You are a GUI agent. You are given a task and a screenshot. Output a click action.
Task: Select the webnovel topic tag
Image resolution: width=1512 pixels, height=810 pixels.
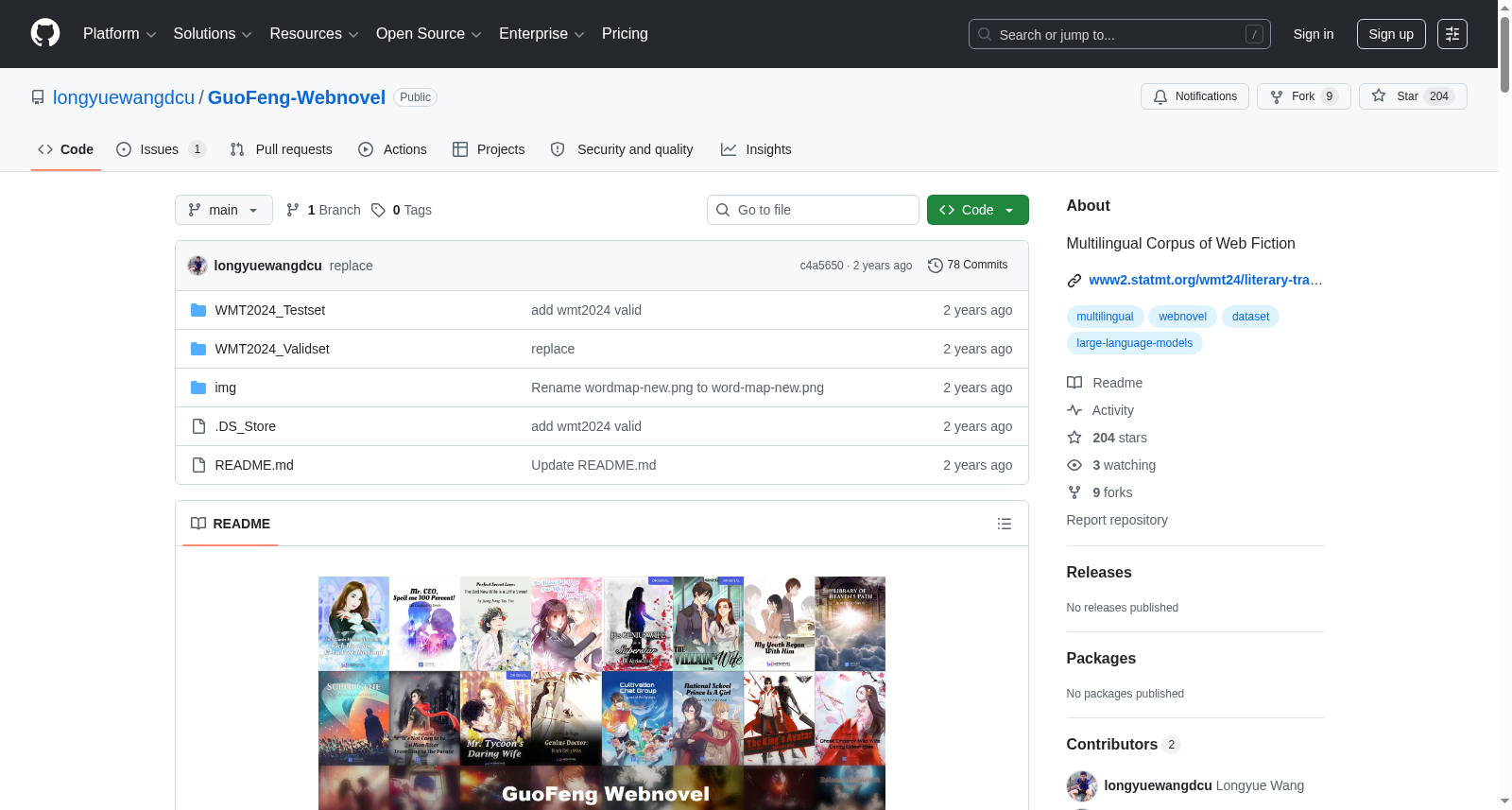(1183, 317)
